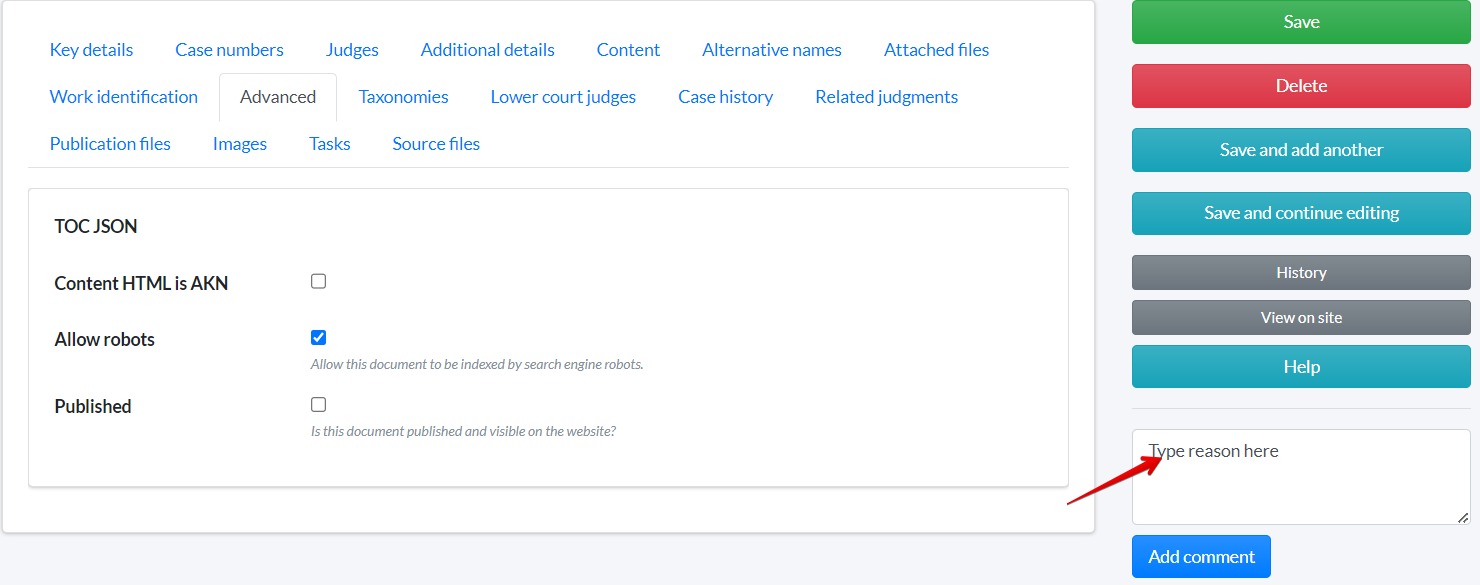Screen dimensions: 1480x585
Task: Open the document History
Action: tap(1301, 273)
